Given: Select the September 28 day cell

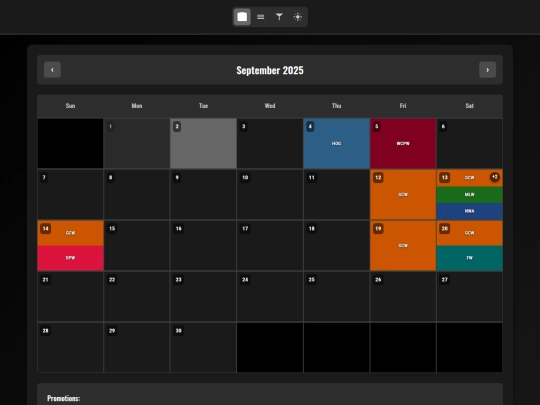Looking at the screenshot, I should tap(70, 347).
